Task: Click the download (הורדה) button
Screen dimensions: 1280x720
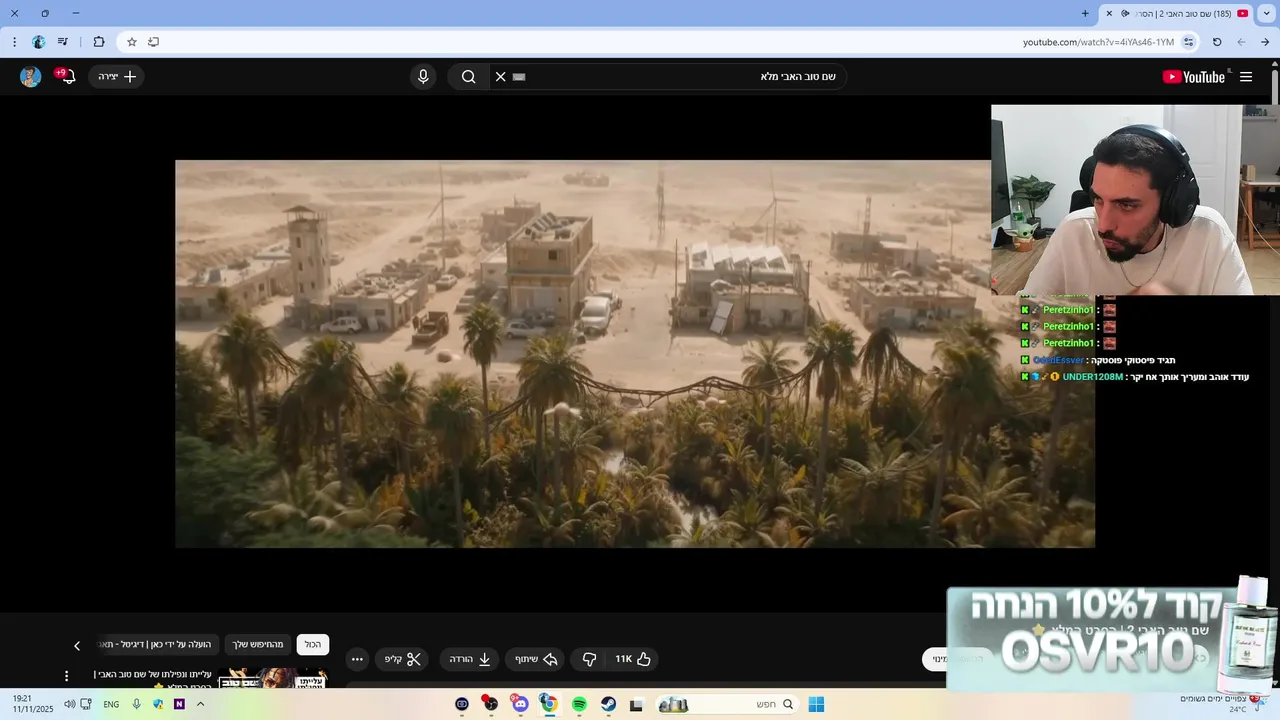Action: click(x=469, y=659)
